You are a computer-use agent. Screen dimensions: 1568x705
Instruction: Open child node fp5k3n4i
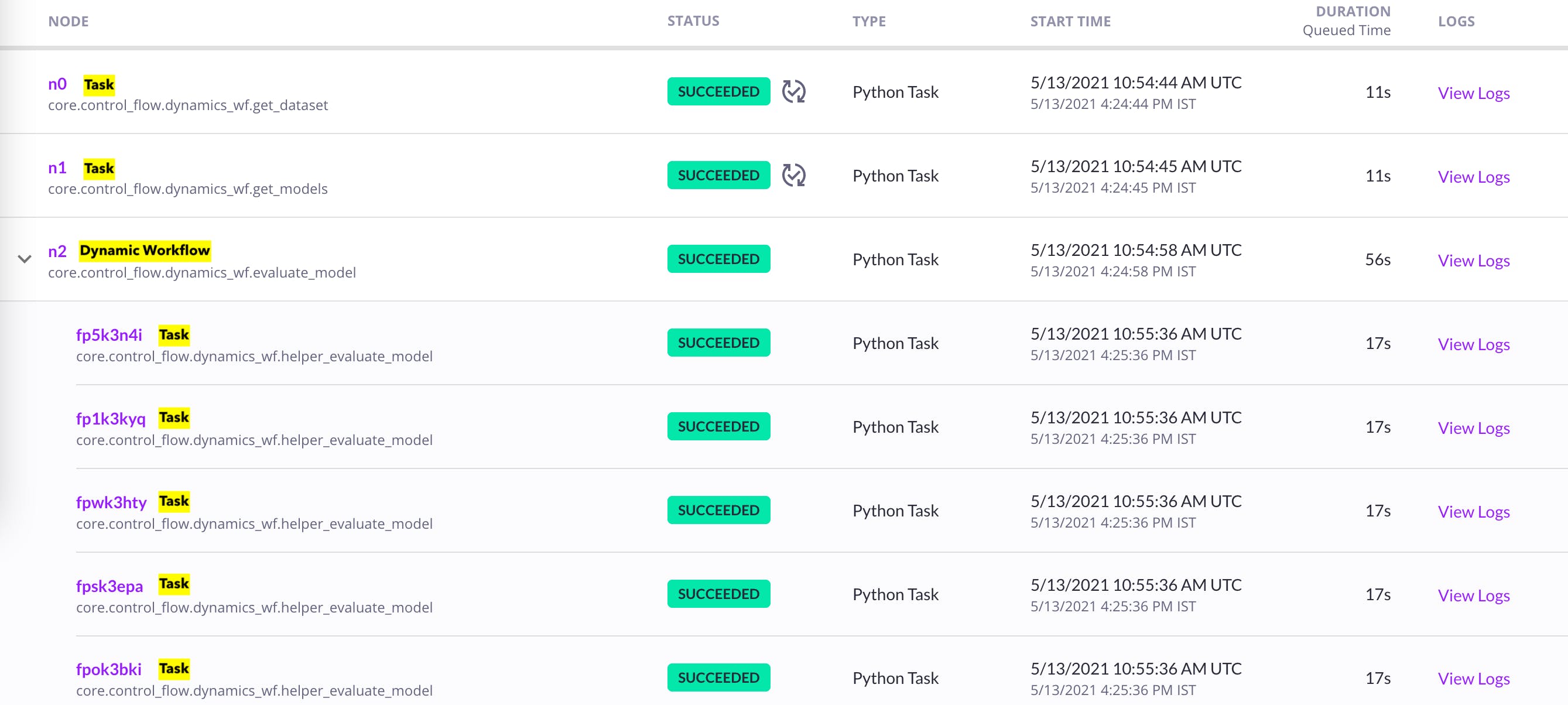[109, 335]
